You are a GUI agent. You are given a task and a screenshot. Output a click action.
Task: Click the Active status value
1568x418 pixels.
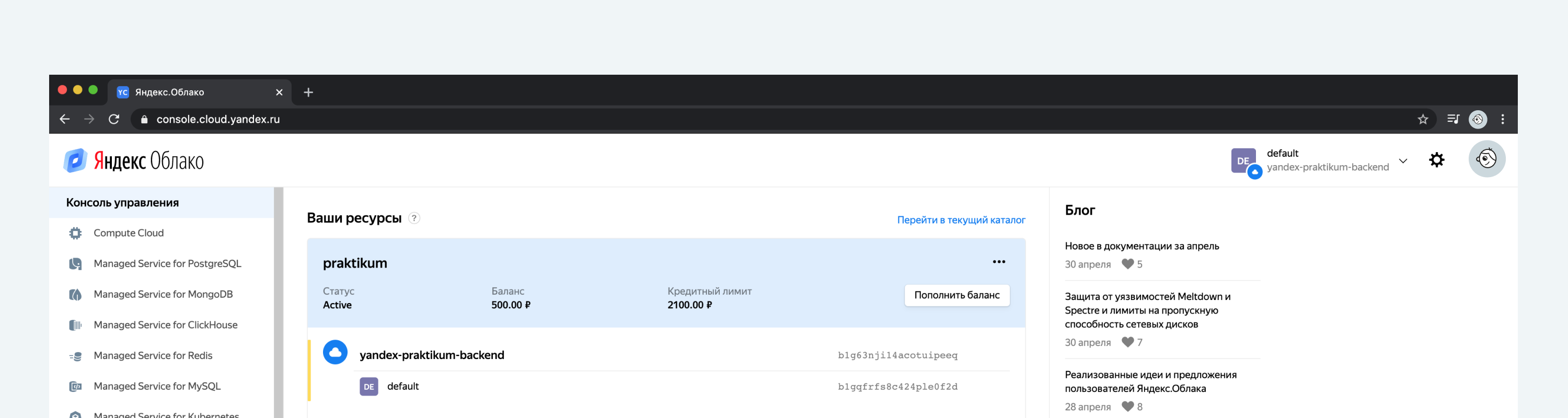337,306
